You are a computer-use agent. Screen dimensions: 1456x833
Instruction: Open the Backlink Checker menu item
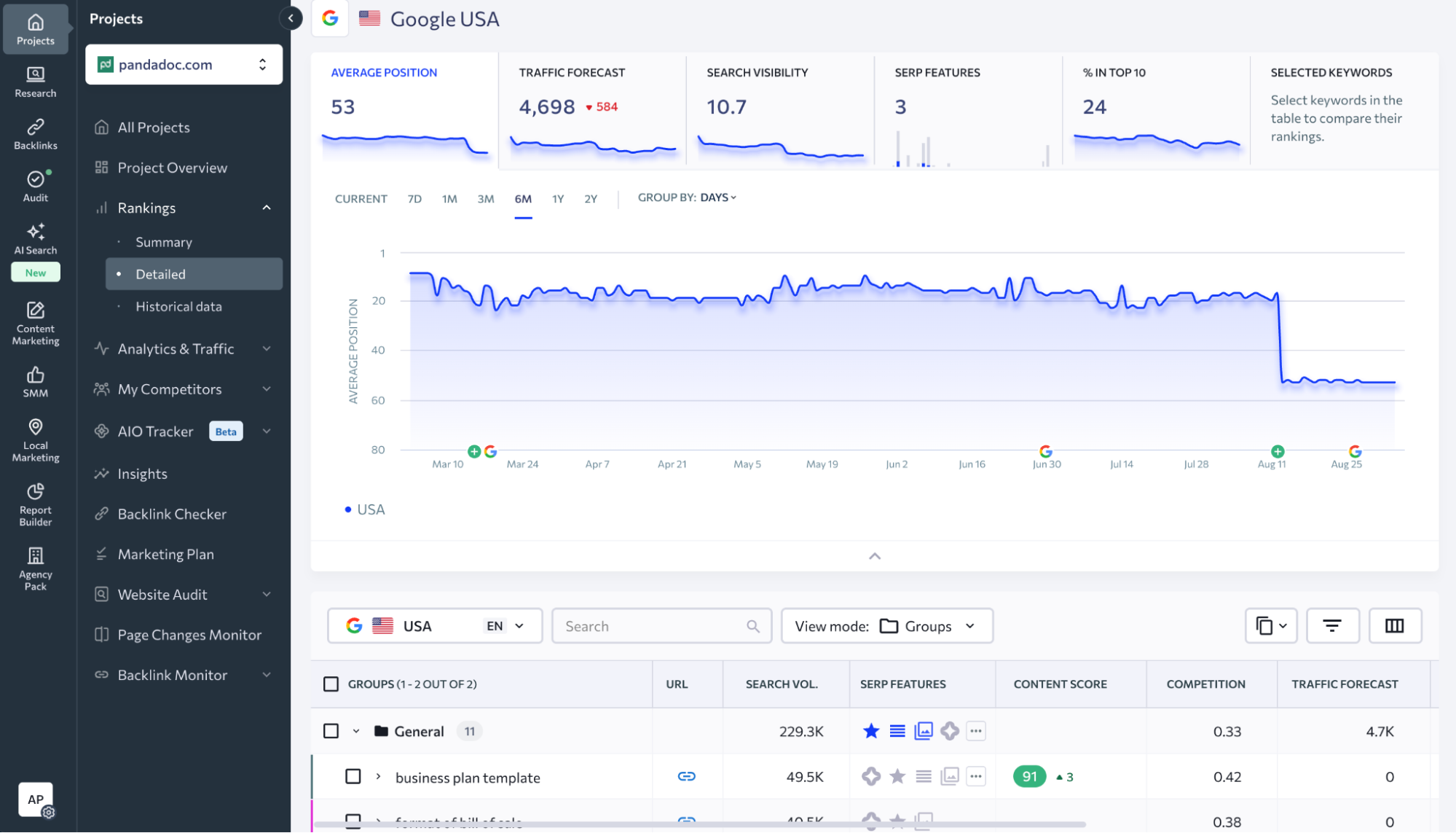coord(172,515)
